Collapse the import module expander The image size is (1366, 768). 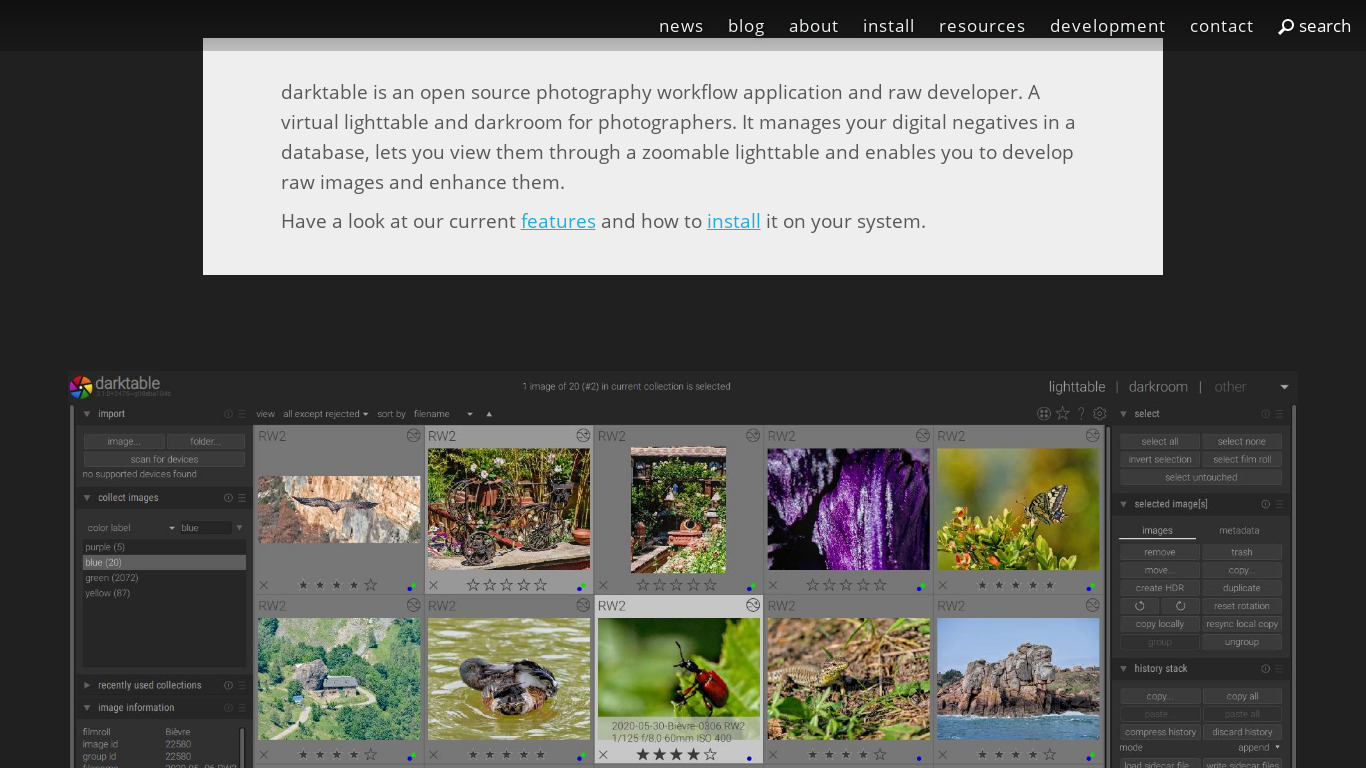(87, 414)
